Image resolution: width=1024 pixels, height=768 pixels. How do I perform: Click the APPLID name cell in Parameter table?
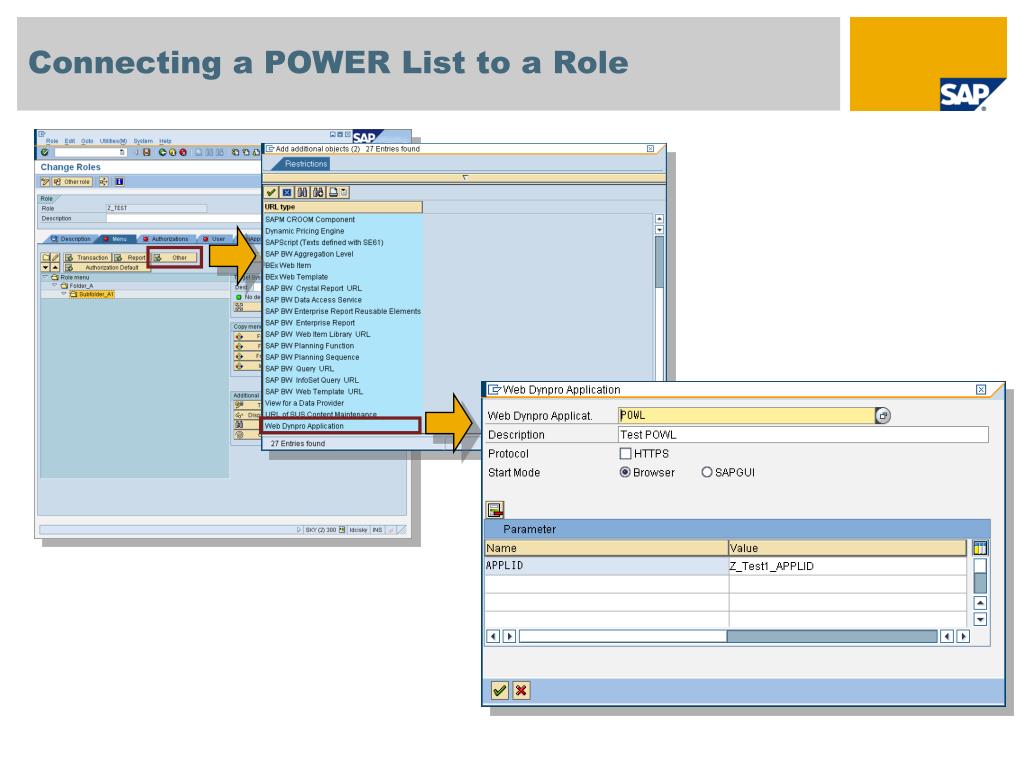pyautogui.click(x=606, y=566)
